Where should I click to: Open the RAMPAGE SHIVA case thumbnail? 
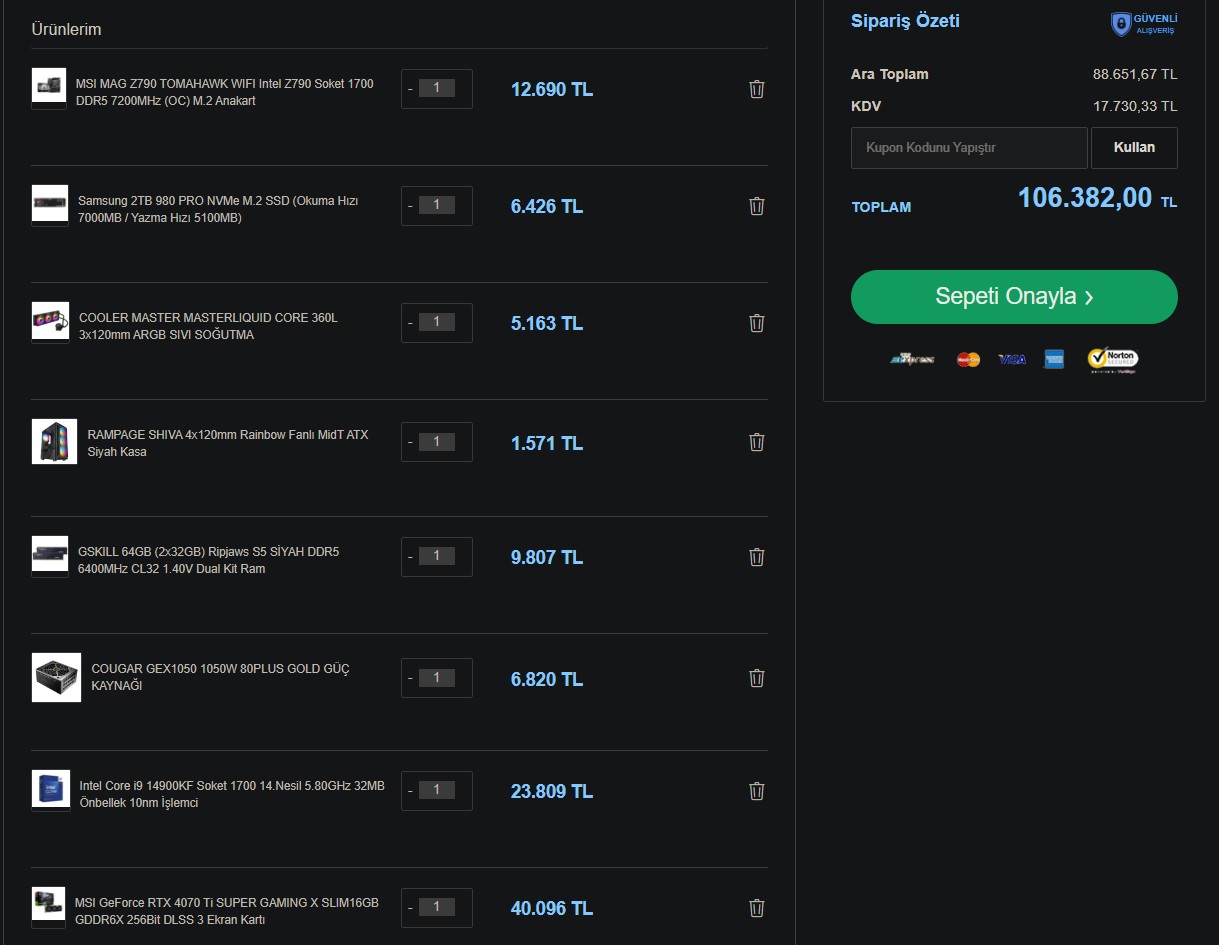(x=54, y=442)
